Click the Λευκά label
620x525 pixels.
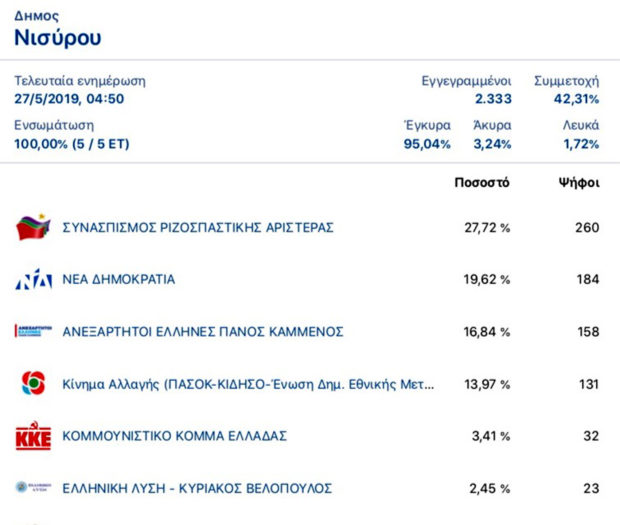click(x=581, y=125)
